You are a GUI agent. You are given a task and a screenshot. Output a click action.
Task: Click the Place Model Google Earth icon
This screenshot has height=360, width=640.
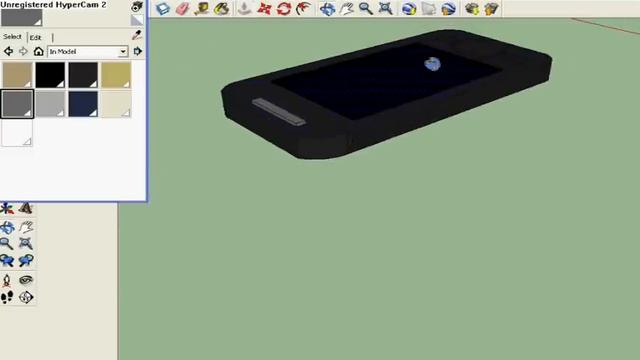pos(448,9)
